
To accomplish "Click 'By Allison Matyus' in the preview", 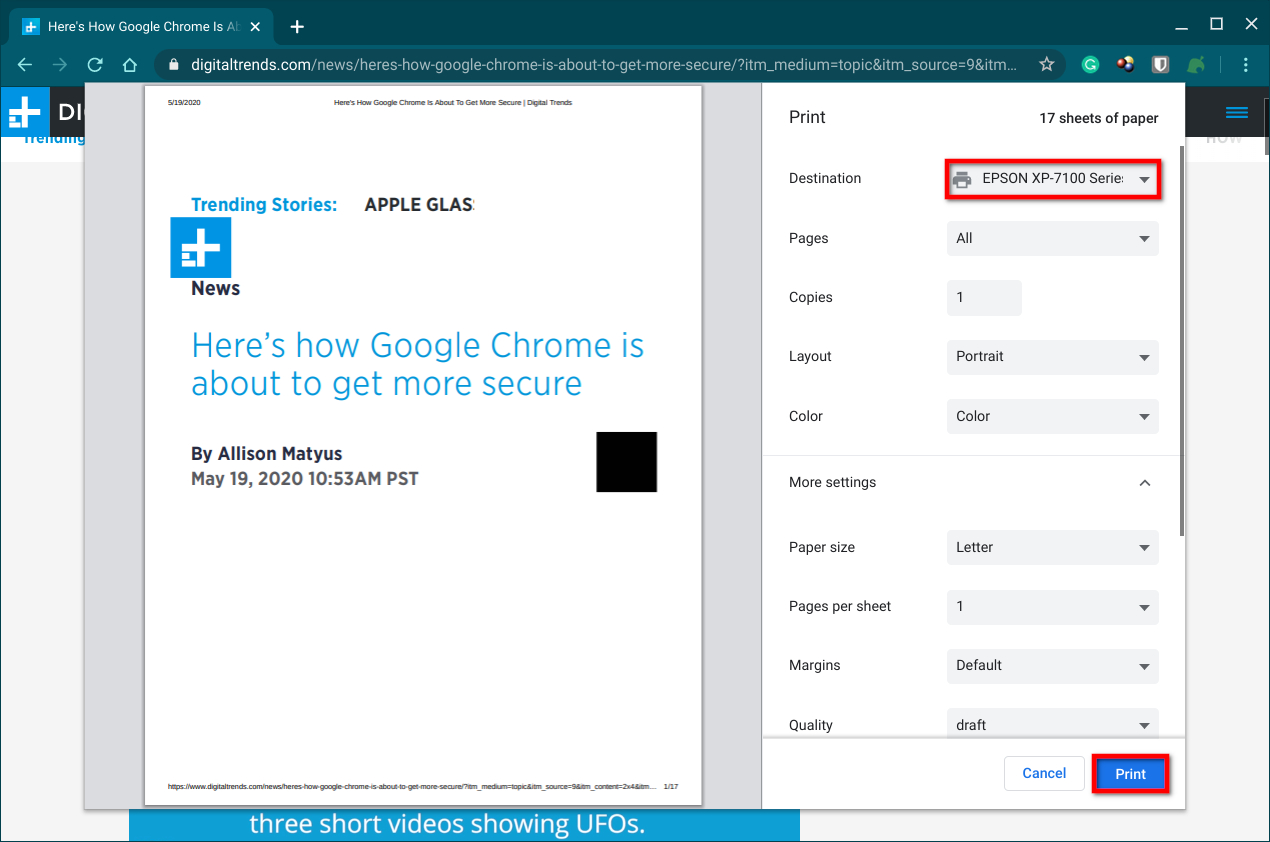I will point(267,454).
